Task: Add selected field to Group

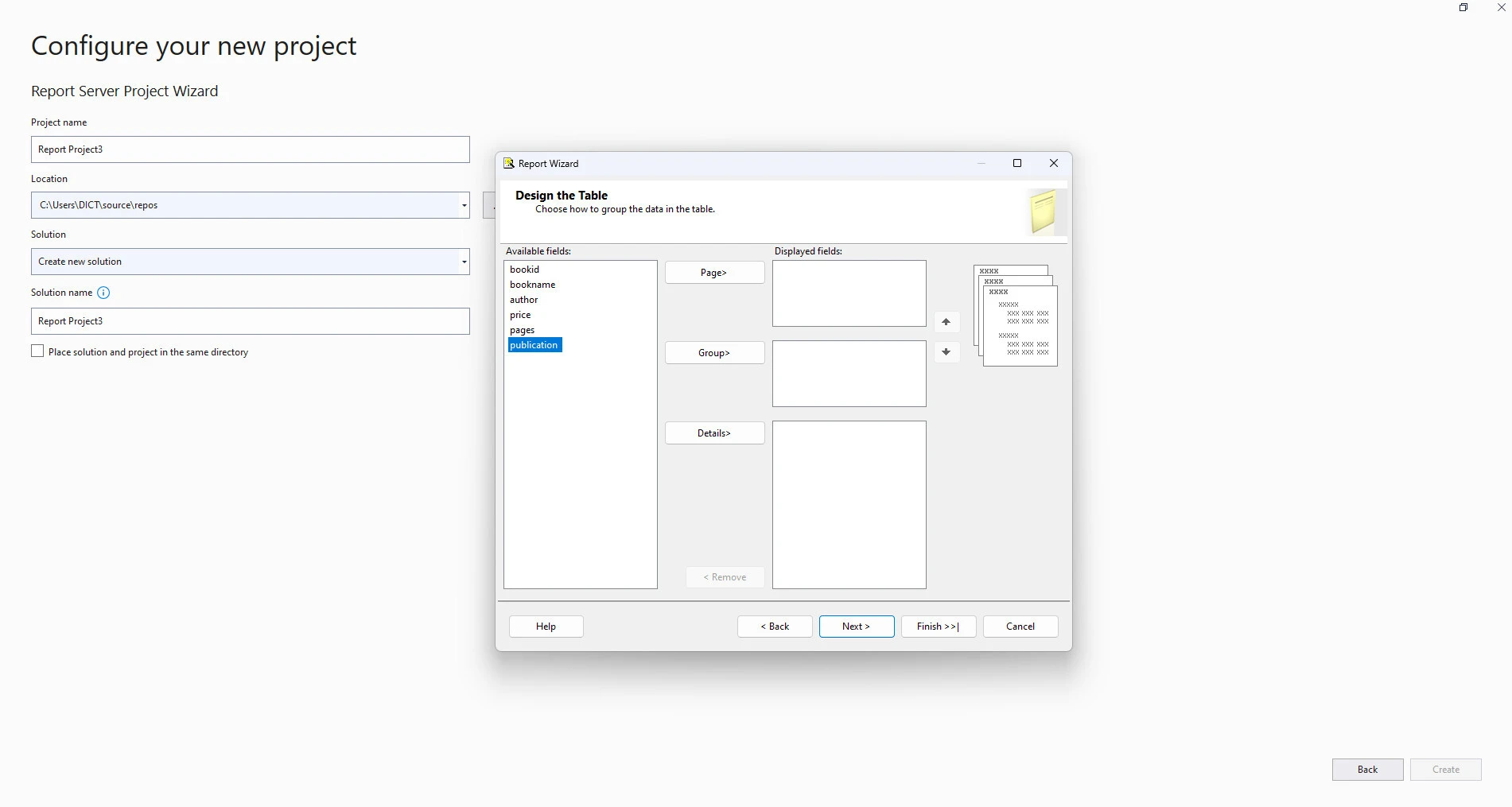Action: (713, 353)
